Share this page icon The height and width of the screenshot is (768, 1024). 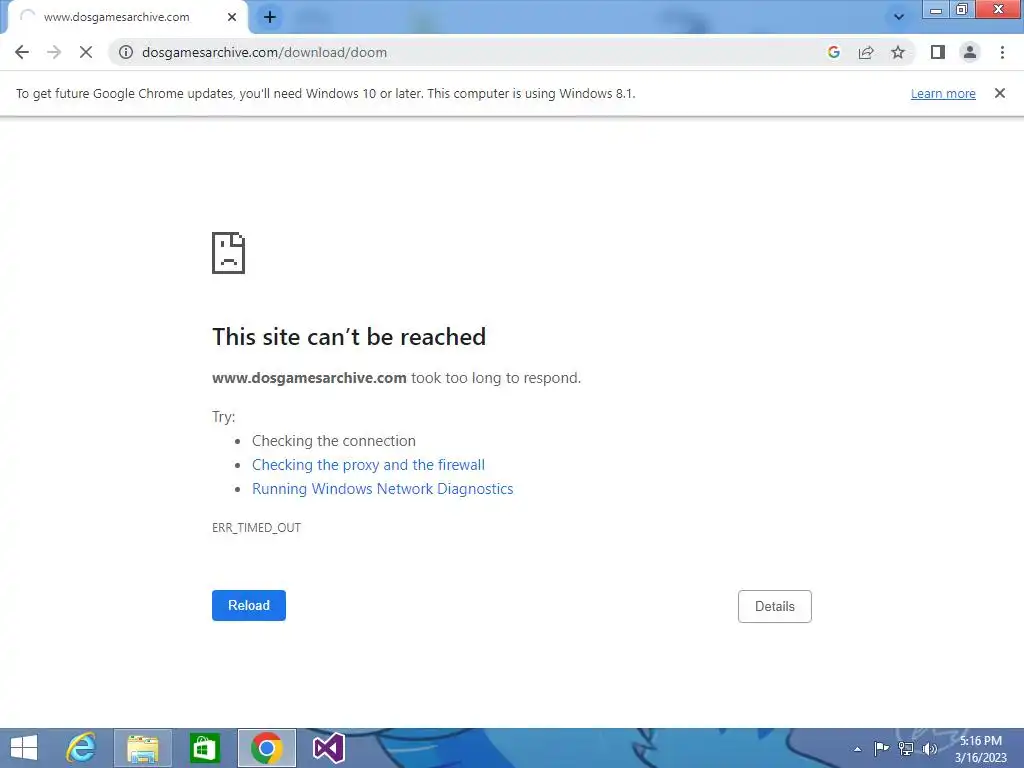click(x=866, y=52)
